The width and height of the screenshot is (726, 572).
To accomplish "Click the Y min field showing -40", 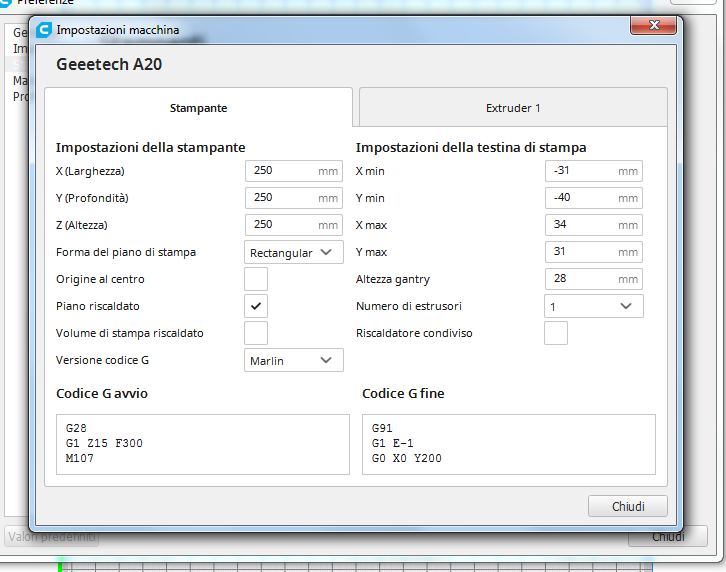I will coord(594,198).
